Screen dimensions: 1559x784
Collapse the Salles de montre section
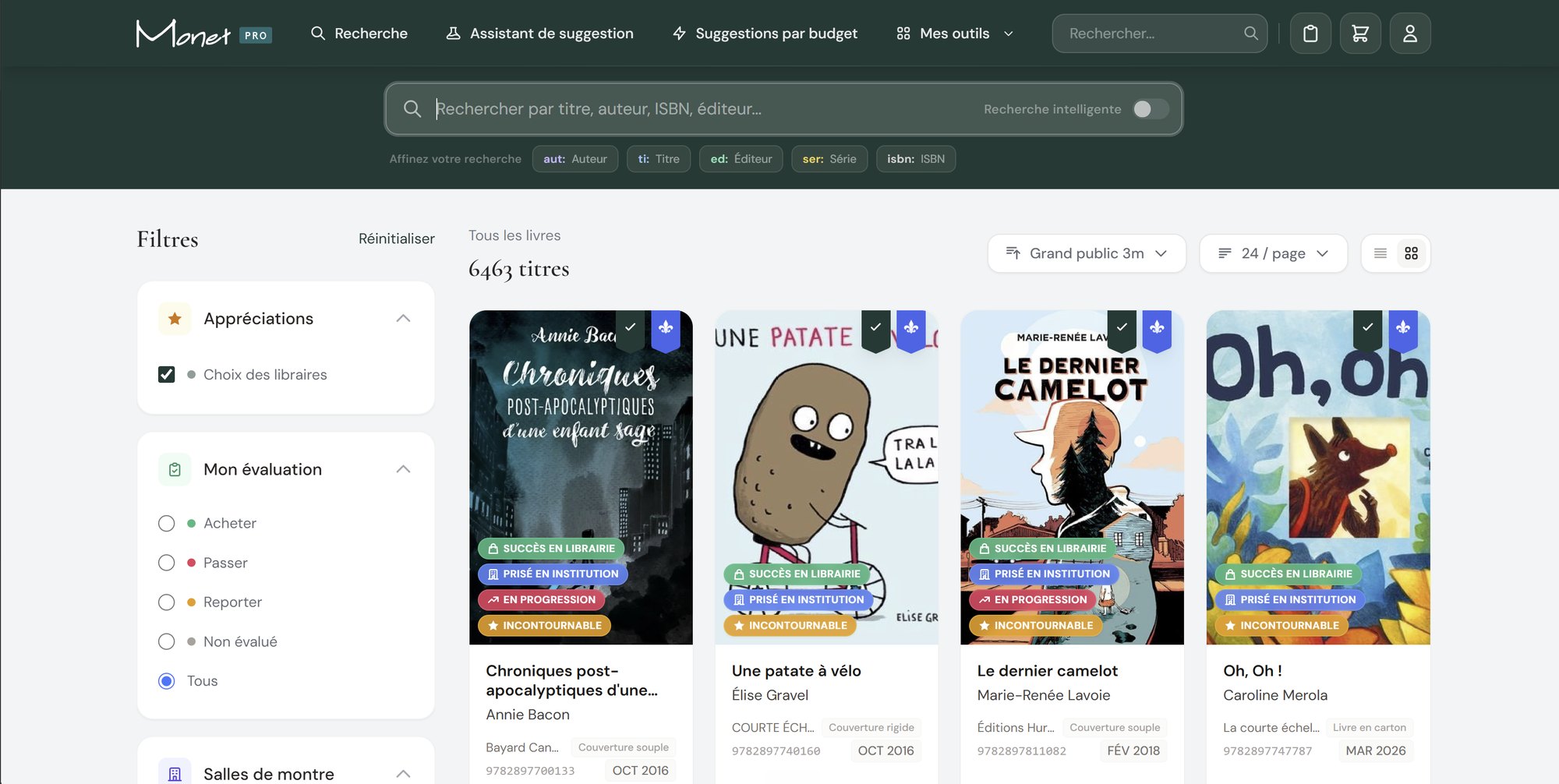(x=403, y=774)
